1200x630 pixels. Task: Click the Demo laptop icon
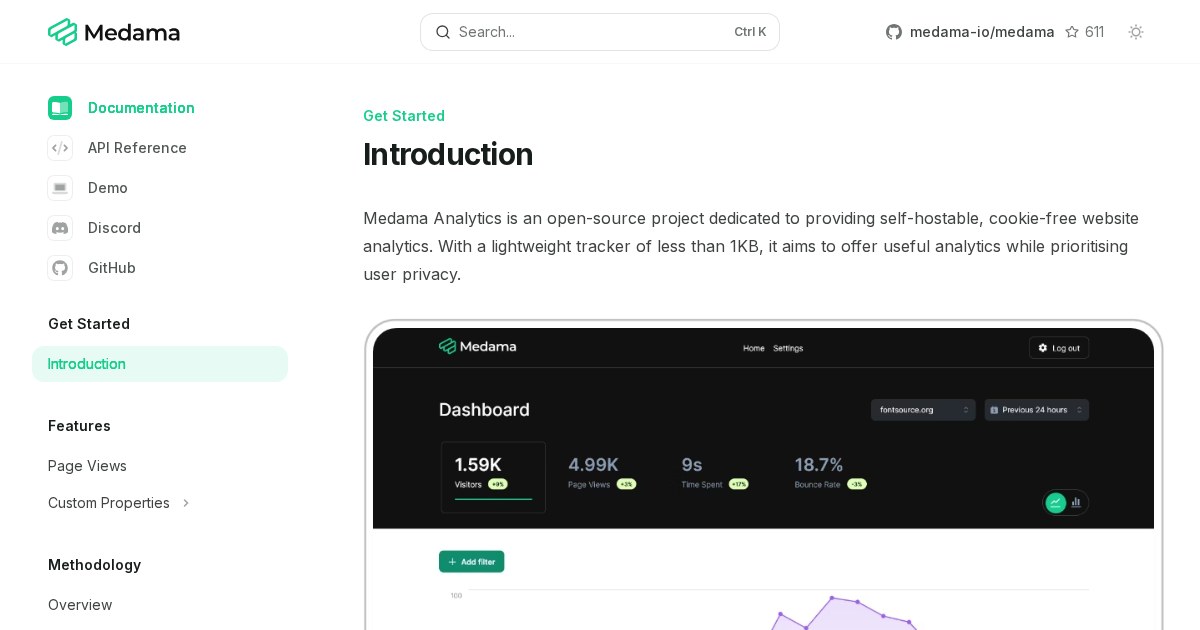(60, 188)
